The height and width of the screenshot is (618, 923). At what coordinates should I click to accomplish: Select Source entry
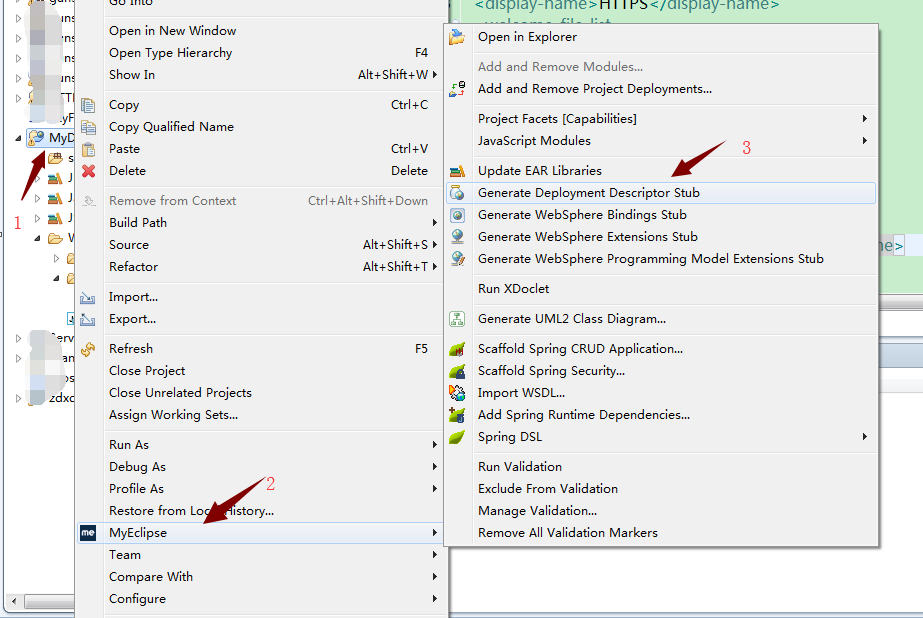[129, 245]
